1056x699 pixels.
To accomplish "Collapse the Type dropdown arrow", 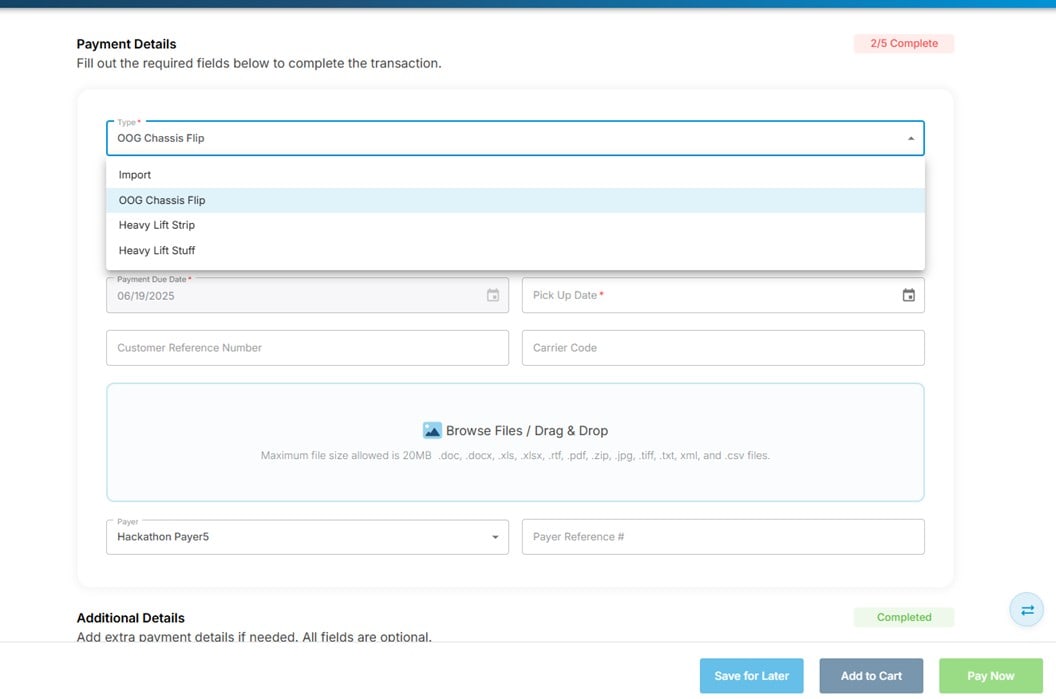I will pos(910,138).
